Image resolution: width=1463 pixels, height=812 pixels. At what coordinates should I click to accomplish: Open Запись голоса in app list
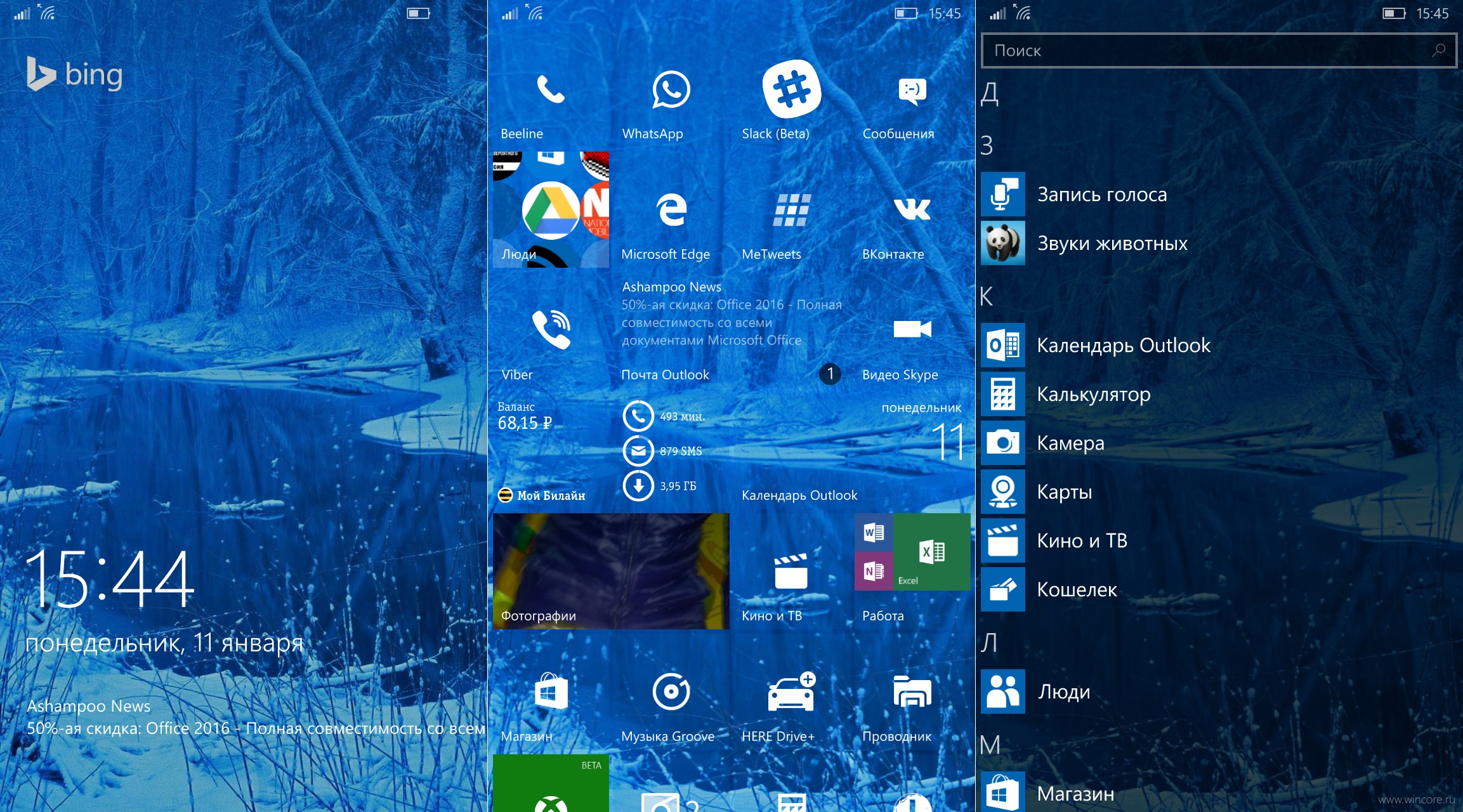(1218, 194)
